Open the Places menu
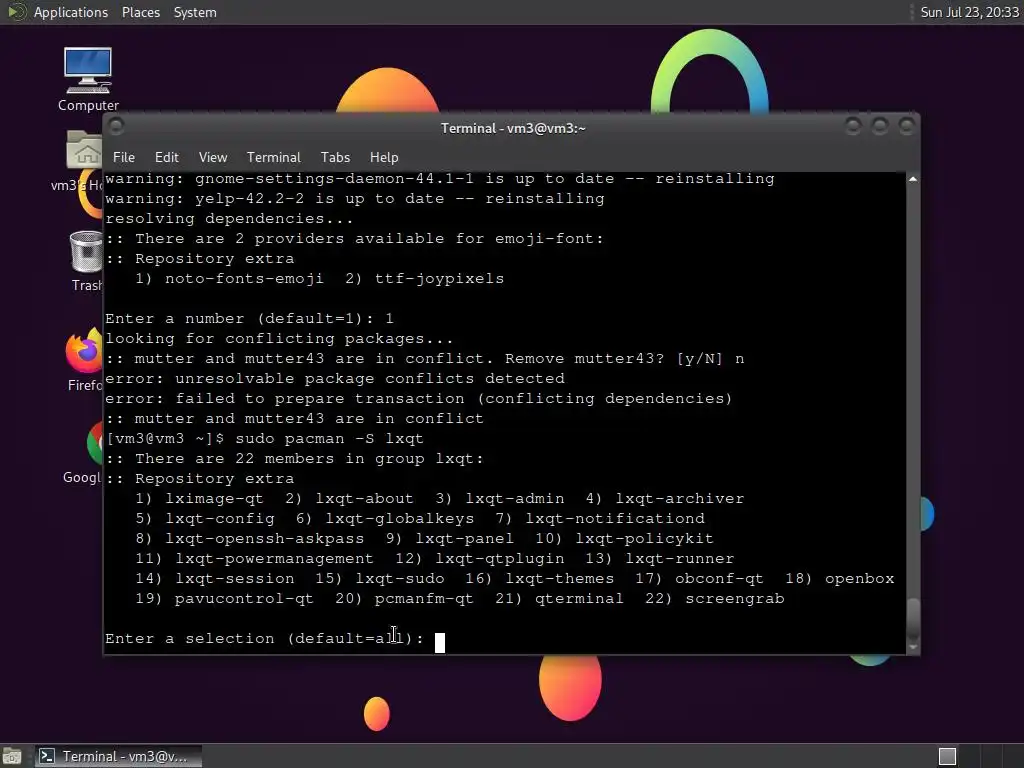The width and height of the screenshot is (1024, 768). coord(140,12)
